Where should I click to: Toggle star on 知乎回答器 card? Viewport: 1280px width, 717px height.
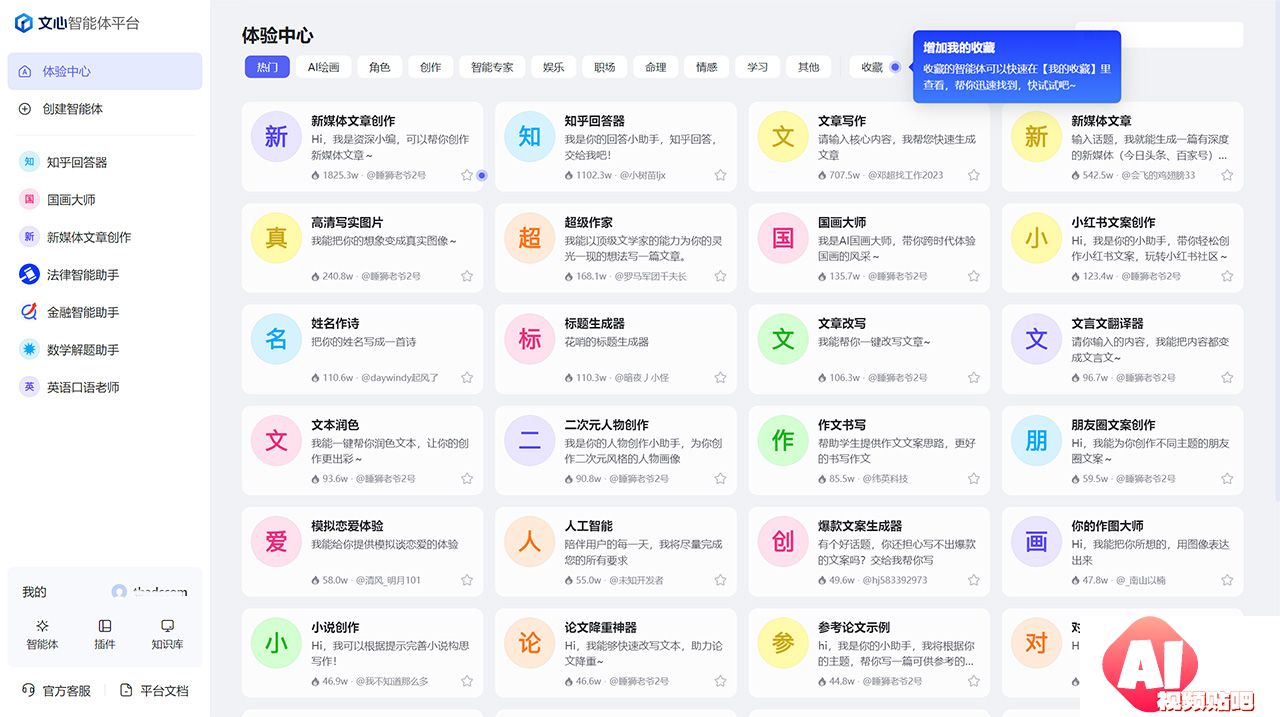tap(720, 175)
